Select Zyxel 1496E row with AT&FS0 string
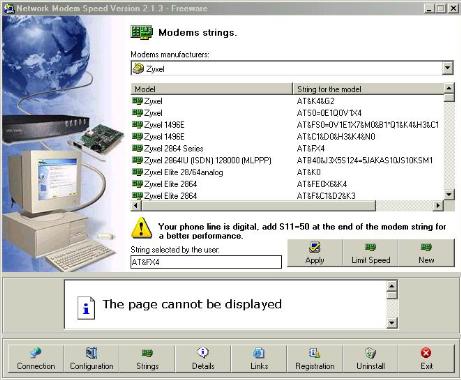The width and height of the screenshot is (461, 380). tap(288, 125)
